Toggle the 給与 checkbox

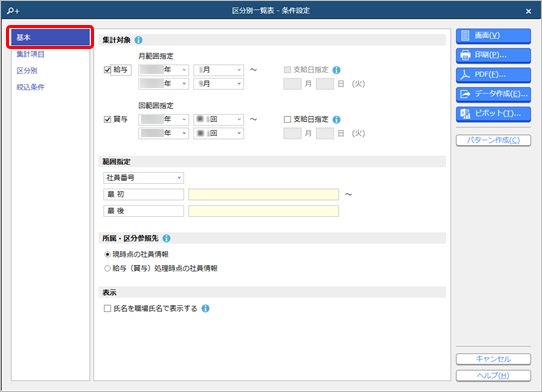pyautogui.click(x=108, y=70)
